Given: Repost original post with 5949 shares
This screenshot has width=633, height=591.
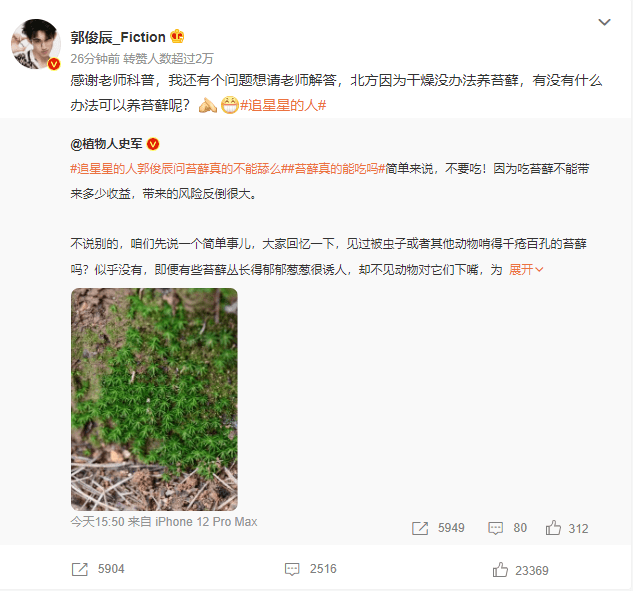Looking at the screenshot, I should 438,528.
